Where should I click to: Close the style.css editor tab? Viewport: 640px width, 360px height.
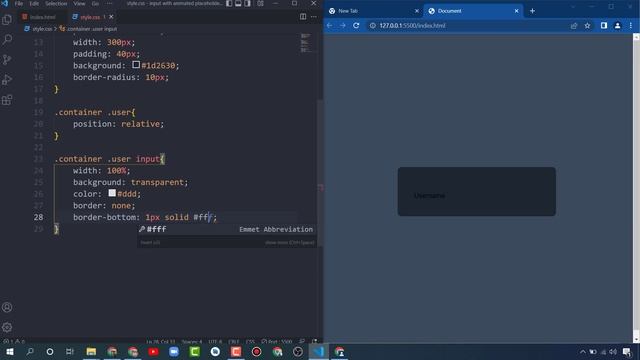point(111,17)
